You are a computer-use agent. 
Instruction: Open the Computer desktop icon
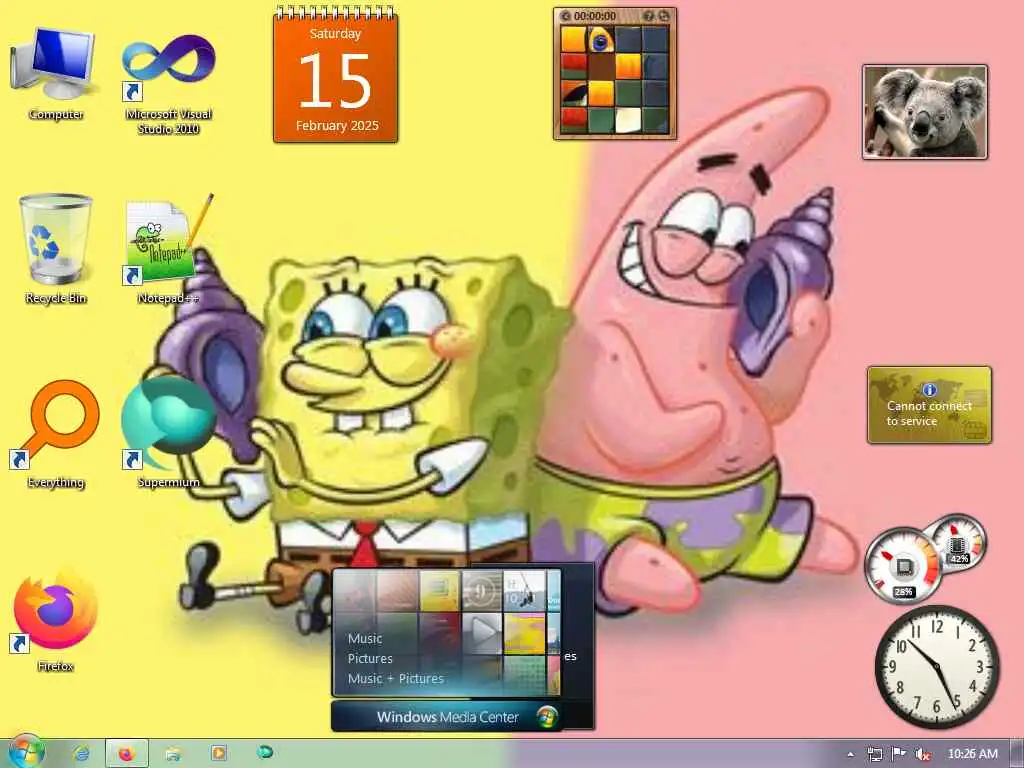[55, 73]
